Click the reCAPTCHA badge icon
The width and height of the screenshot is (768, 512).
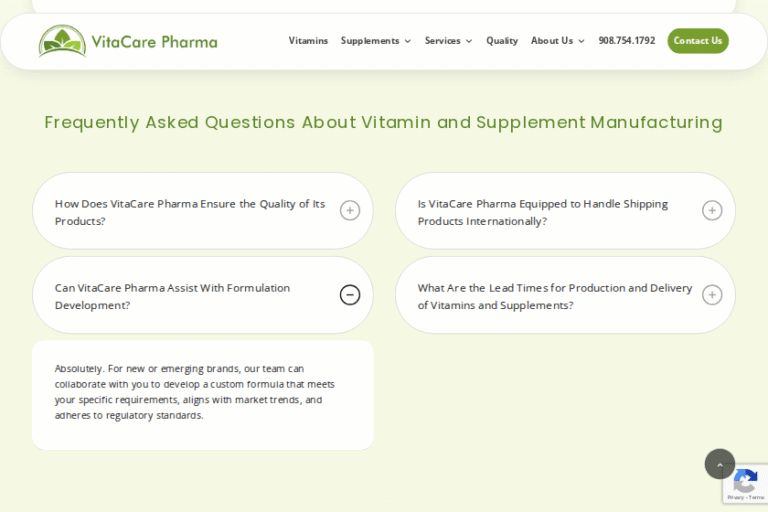[x=745, y=482]
